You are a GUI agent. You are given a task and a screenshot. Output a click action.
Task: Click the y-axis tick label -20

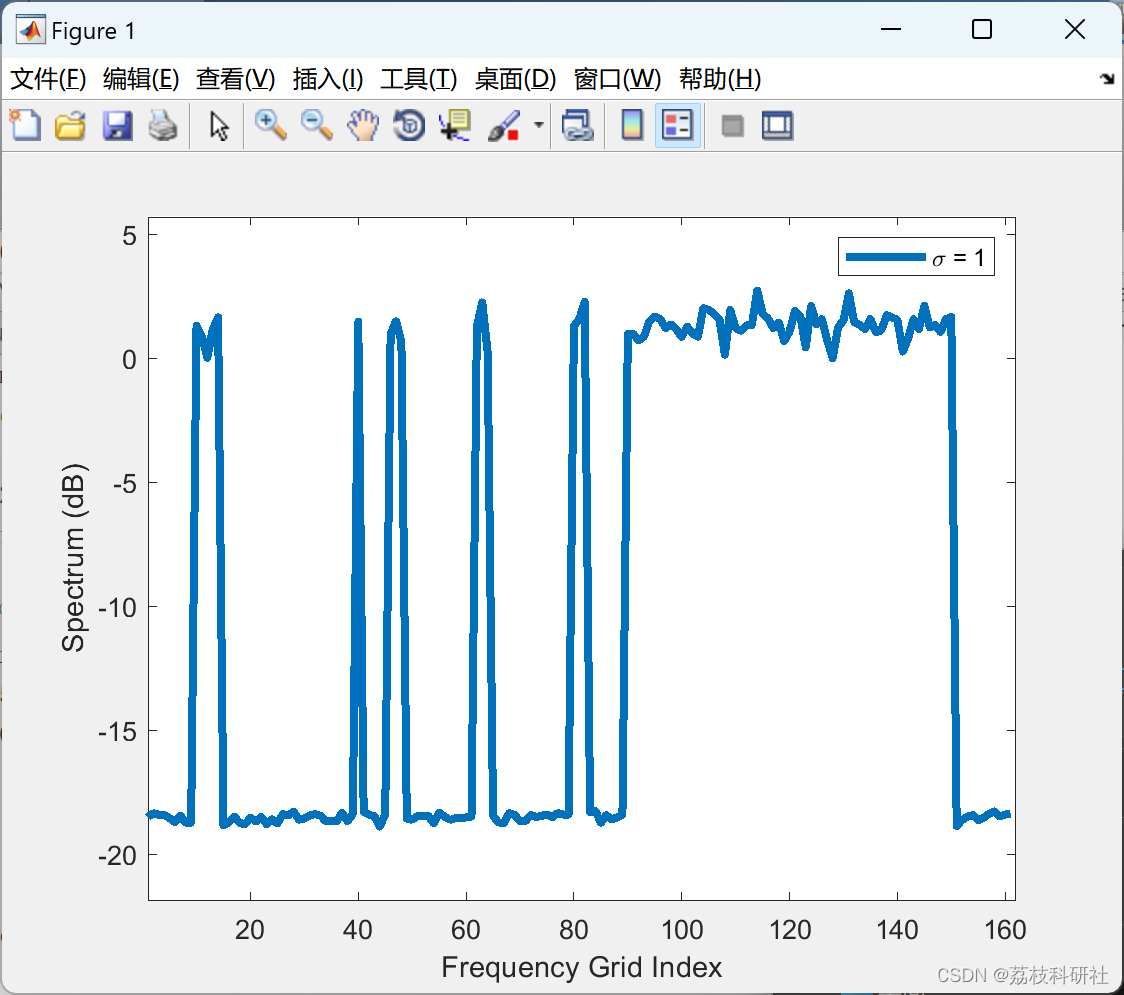118,855
